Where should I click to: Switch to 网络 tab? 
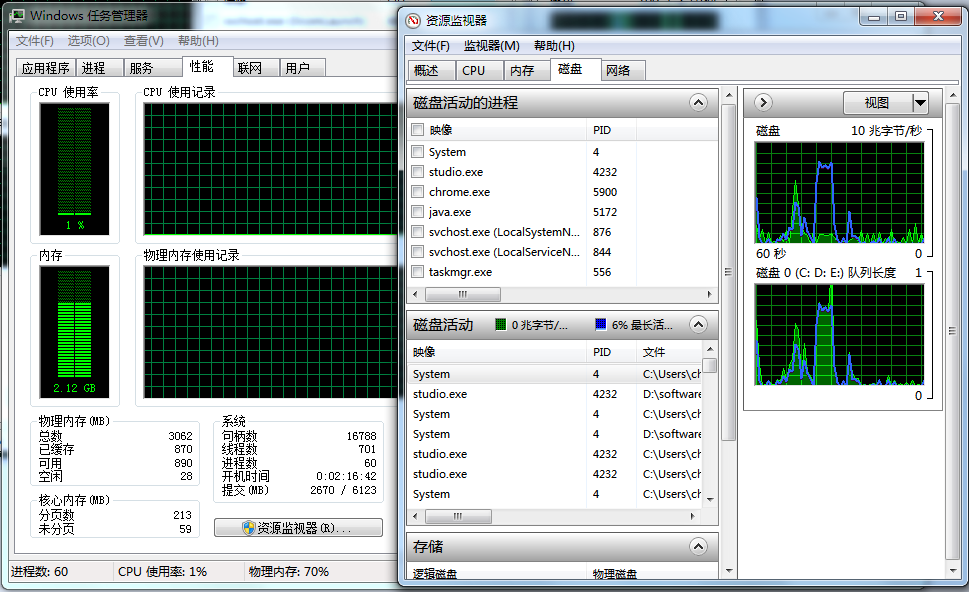(x=623, y=70)
